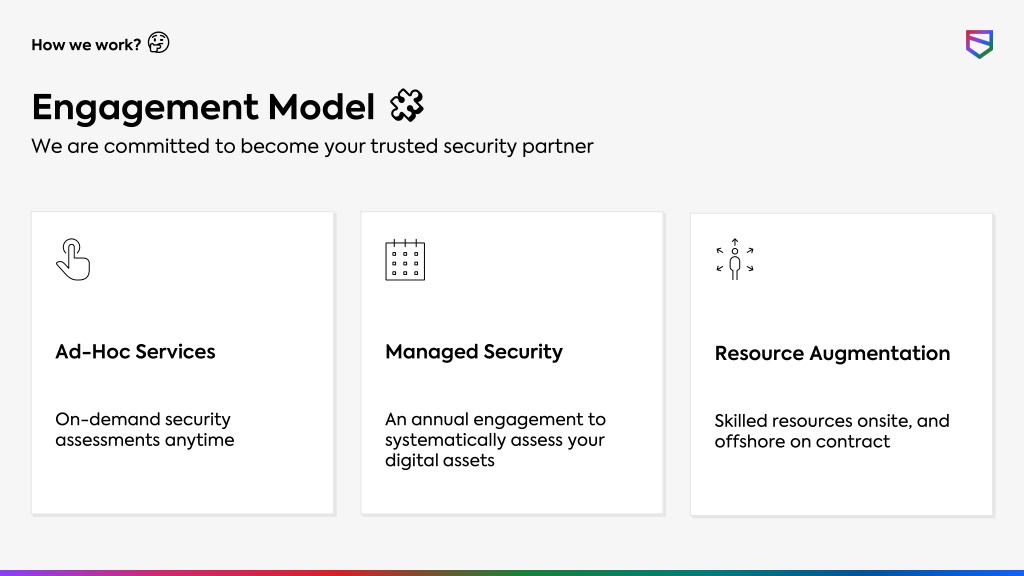Click the annual engagement description text
Screen dimensions: 1024x576
495,440
